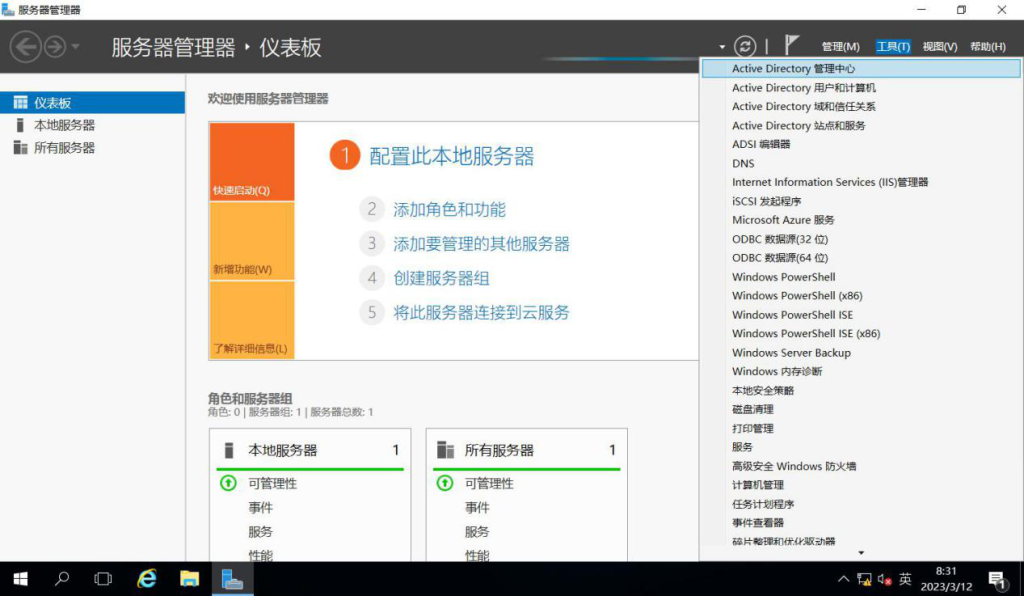1024x596 pixels.
Task: Open Windows Server Backup
Action: [x=861, y=353]
